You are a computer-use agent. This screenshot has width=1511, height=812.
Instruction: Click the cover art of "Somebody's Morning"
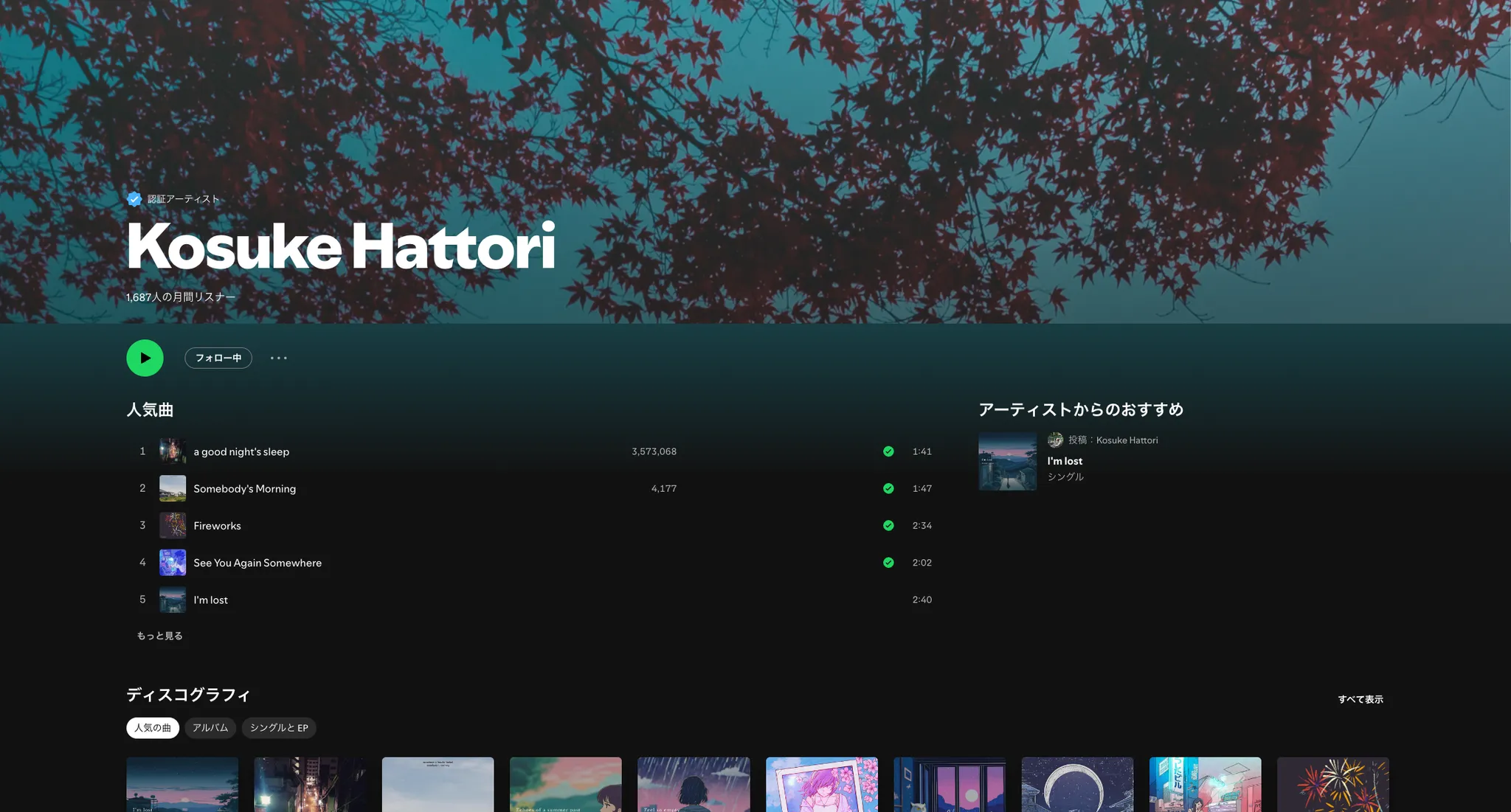click(x=172, y=487)
